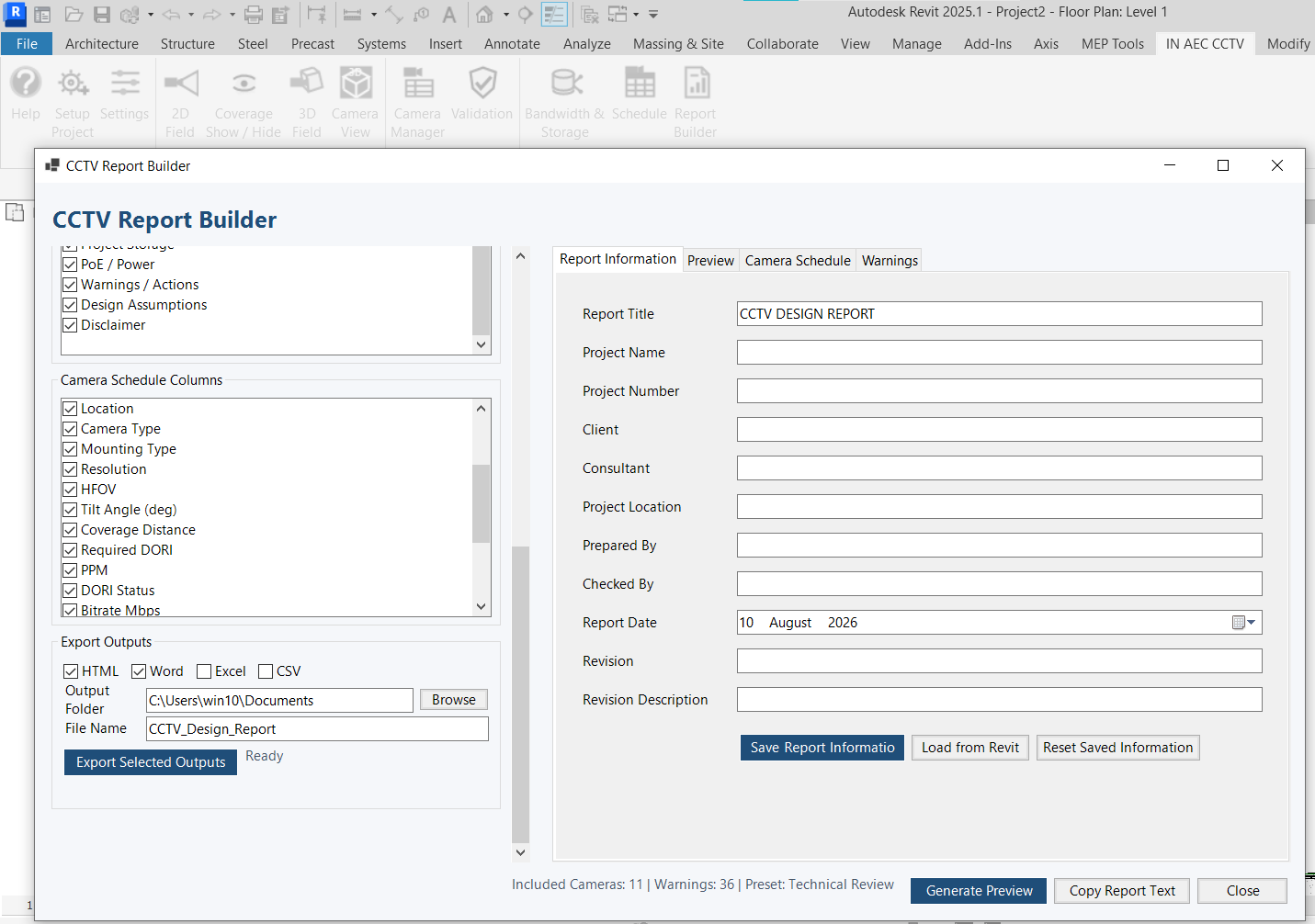
Task: Uncheck the Location column checkbox
Action: point(70,409)
